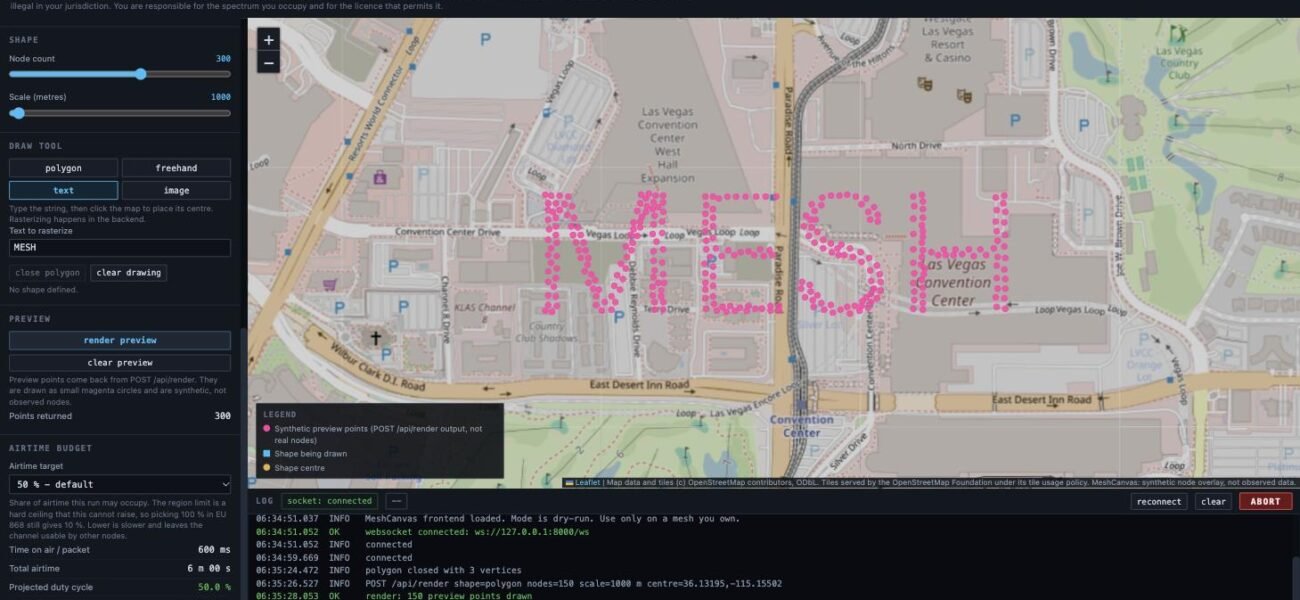The height and width of the screenshot is (600, 1300).
Task: Click the 'No shape defined.' status text
Action: (43, 290)
